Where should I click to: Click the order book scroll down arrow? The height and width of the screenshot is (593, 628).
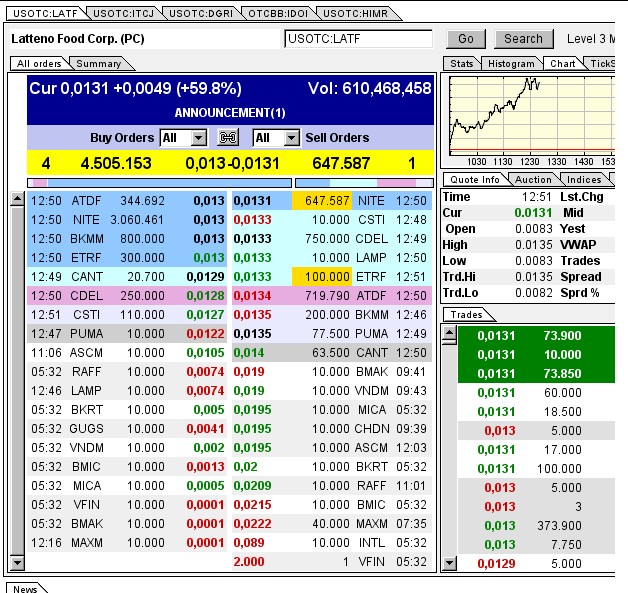(17, 563)
